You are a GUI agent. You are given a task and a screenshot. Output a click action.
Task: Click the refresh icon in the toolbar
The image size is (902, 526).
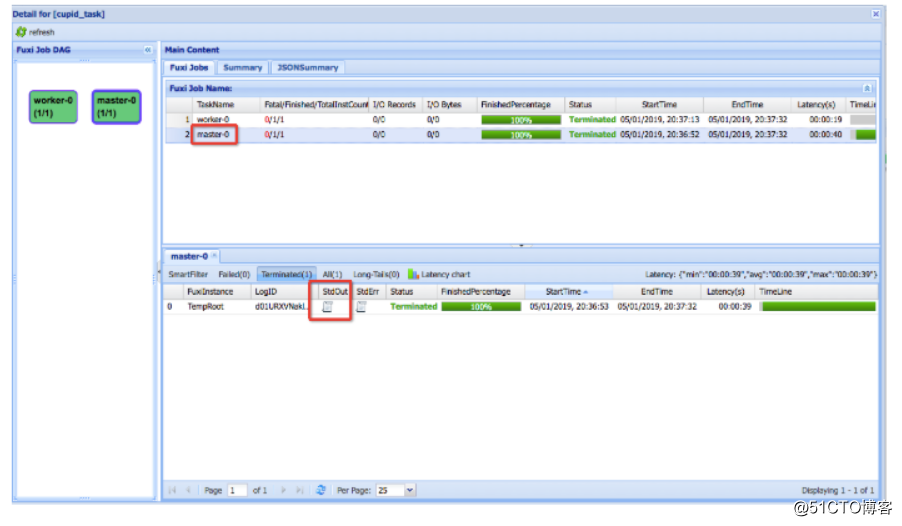tap(21, 32)
